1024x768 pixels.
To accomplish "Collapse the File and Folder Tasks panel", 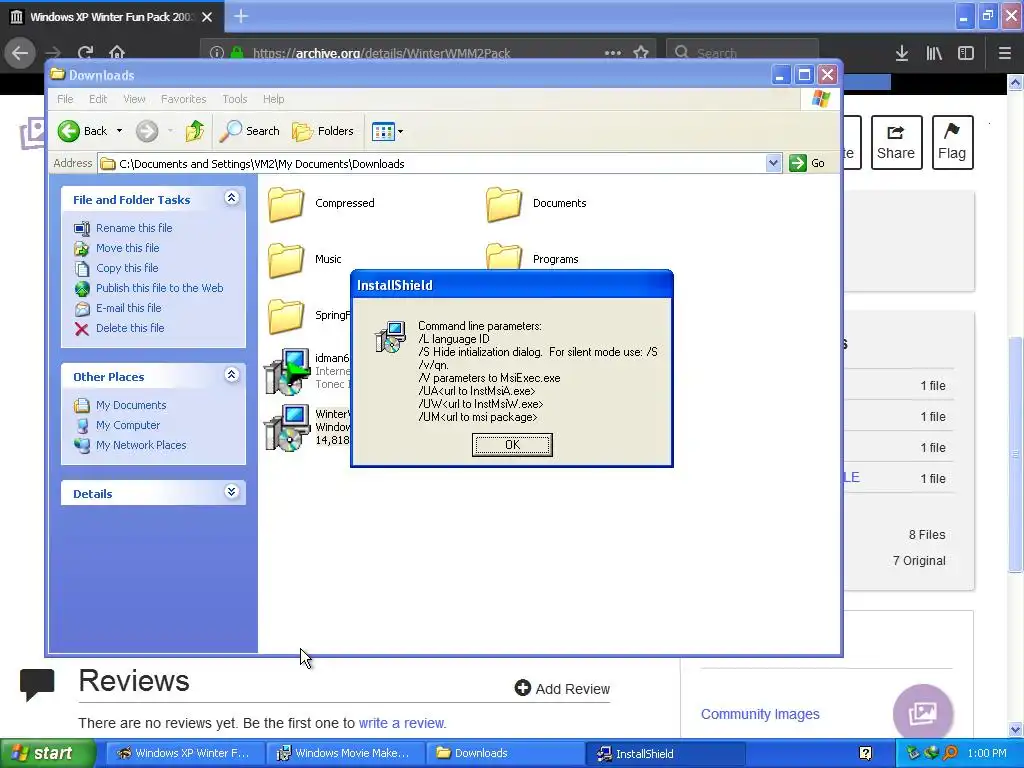I will [x=232, y=198].
